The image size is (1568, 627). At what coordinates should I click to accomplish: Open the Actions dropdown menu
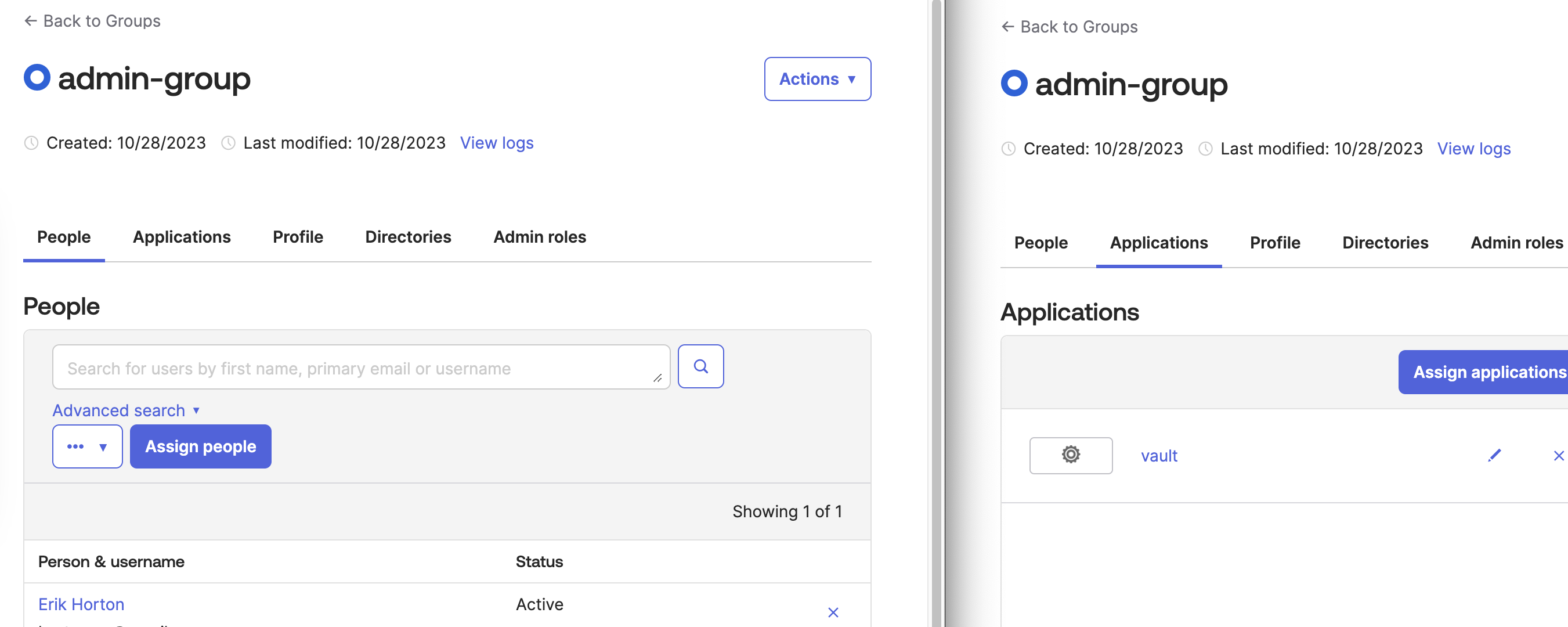[818, 79]
